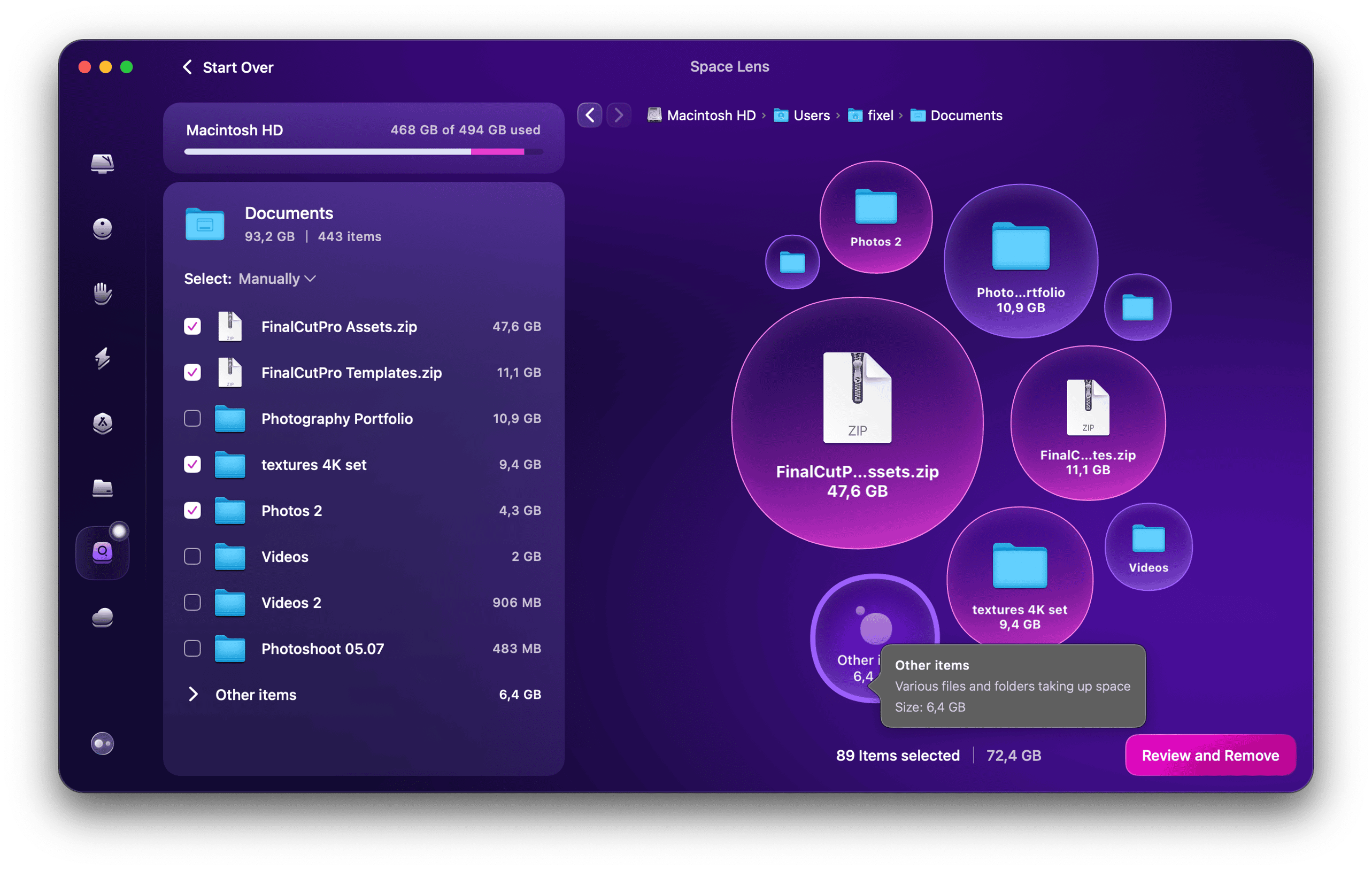Image resolution: width=1372 pixels, height=870 pixels.
Task: Expand the Other items row
Action: point(193,694)
